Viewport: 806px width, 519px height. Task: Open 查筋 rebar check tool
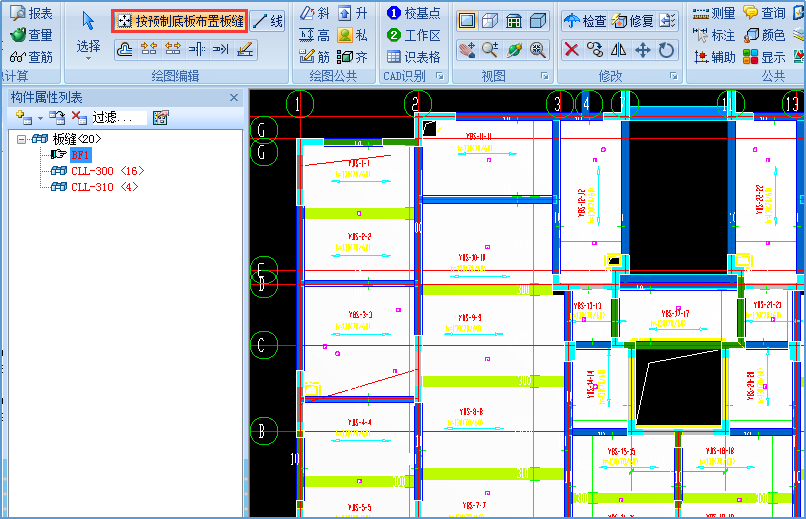pos(31,57)
